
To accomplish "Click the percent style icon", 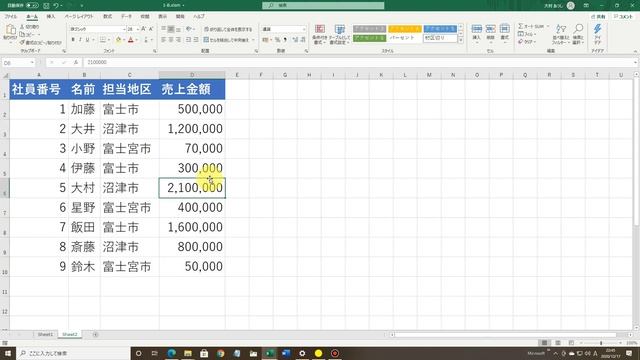I will [x=277, y=40].
